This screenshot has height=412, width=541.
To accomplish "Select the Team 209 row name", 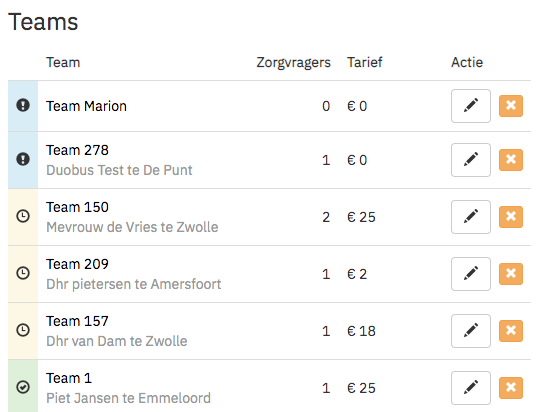I will click(x=77, y=264).
